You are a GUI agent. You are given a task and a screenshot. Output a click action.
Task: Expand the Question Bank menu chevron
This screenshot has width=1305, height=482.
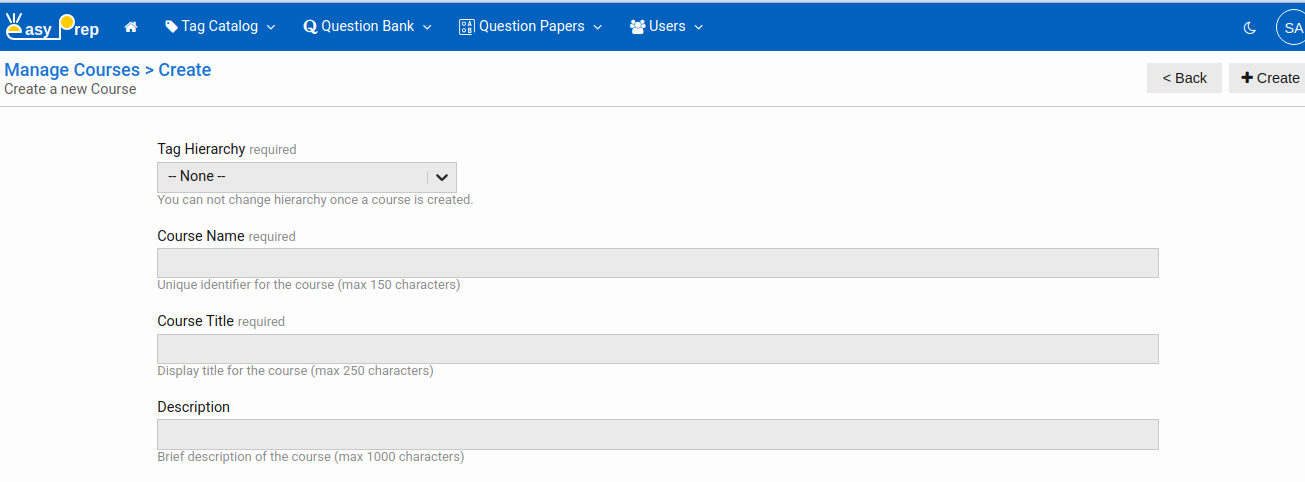coord(427,28)
